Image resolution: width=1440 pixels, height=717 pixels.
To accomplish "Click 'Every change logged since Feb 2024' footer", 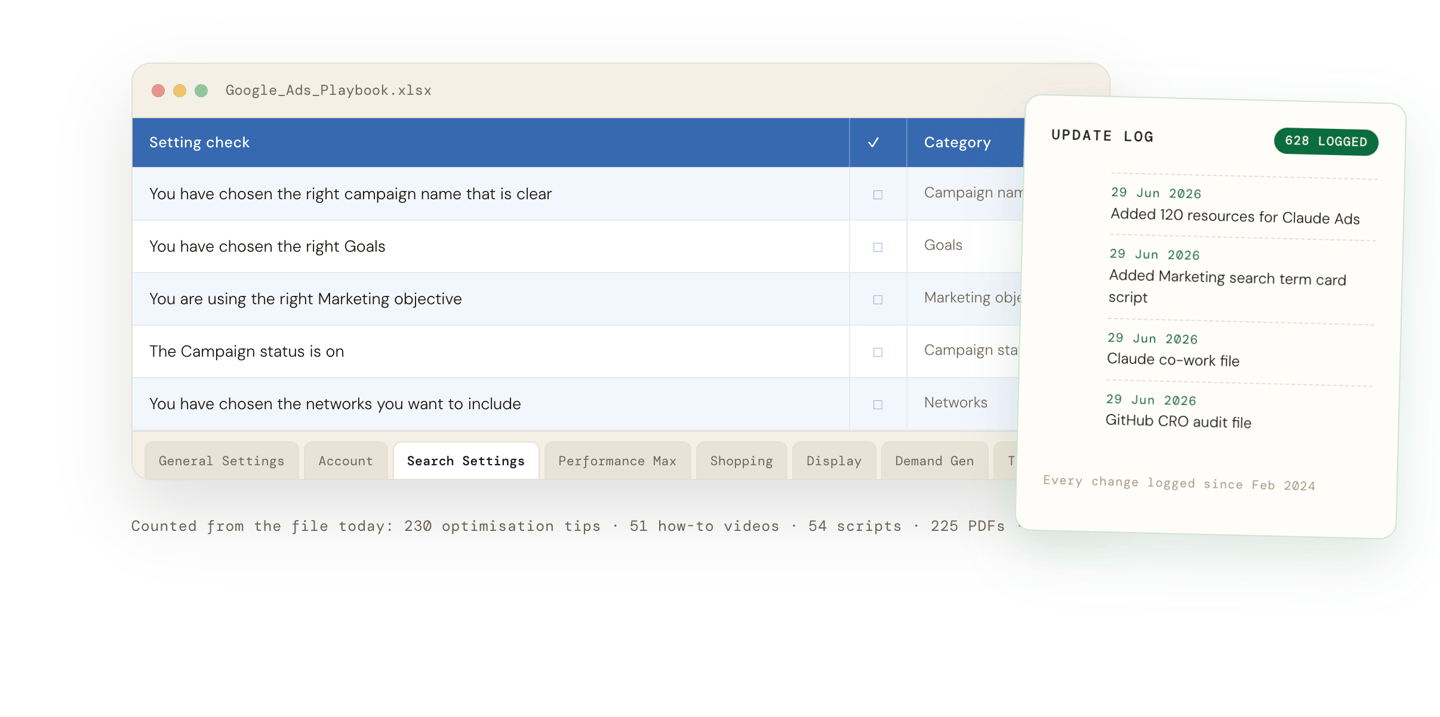I will click(x=1179, y=483).
